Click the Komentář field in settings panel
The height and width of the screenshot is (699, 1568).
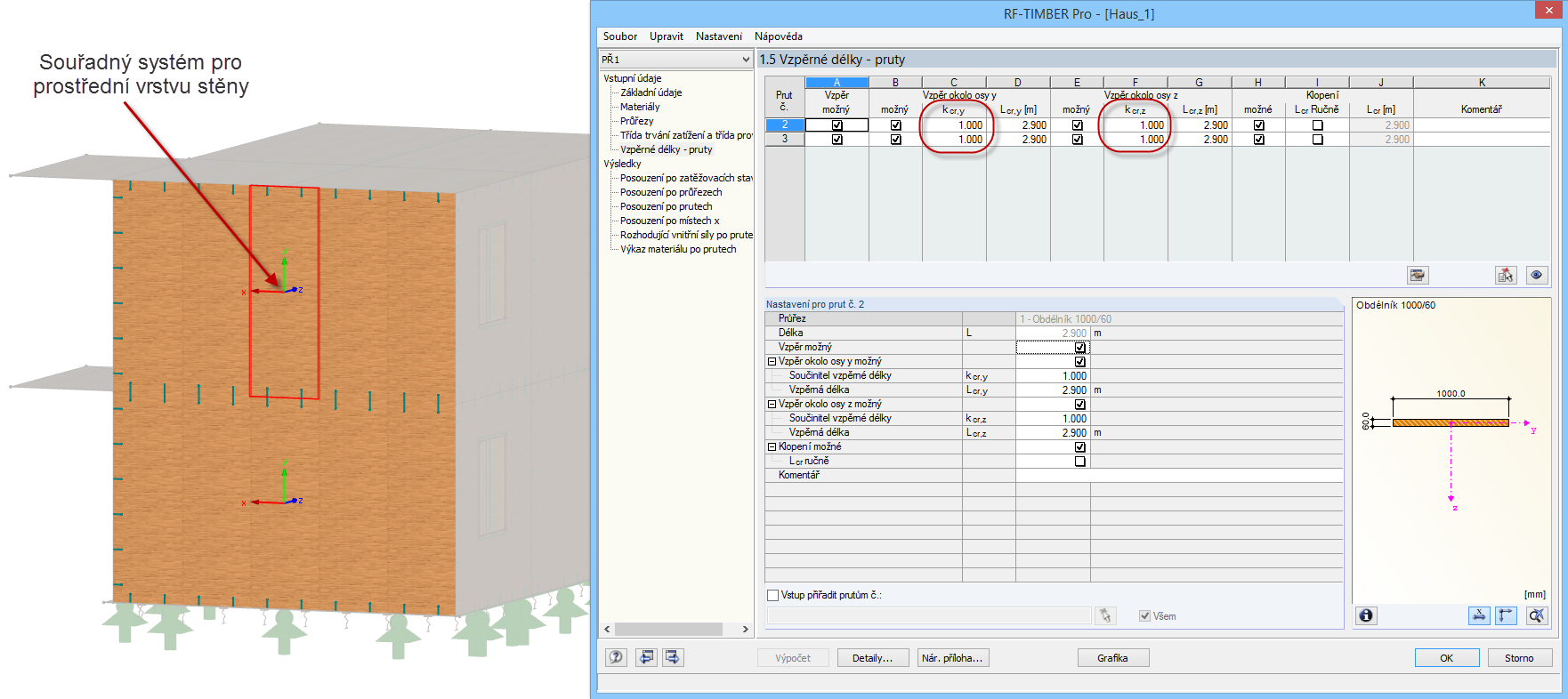tap(1179, 476)
